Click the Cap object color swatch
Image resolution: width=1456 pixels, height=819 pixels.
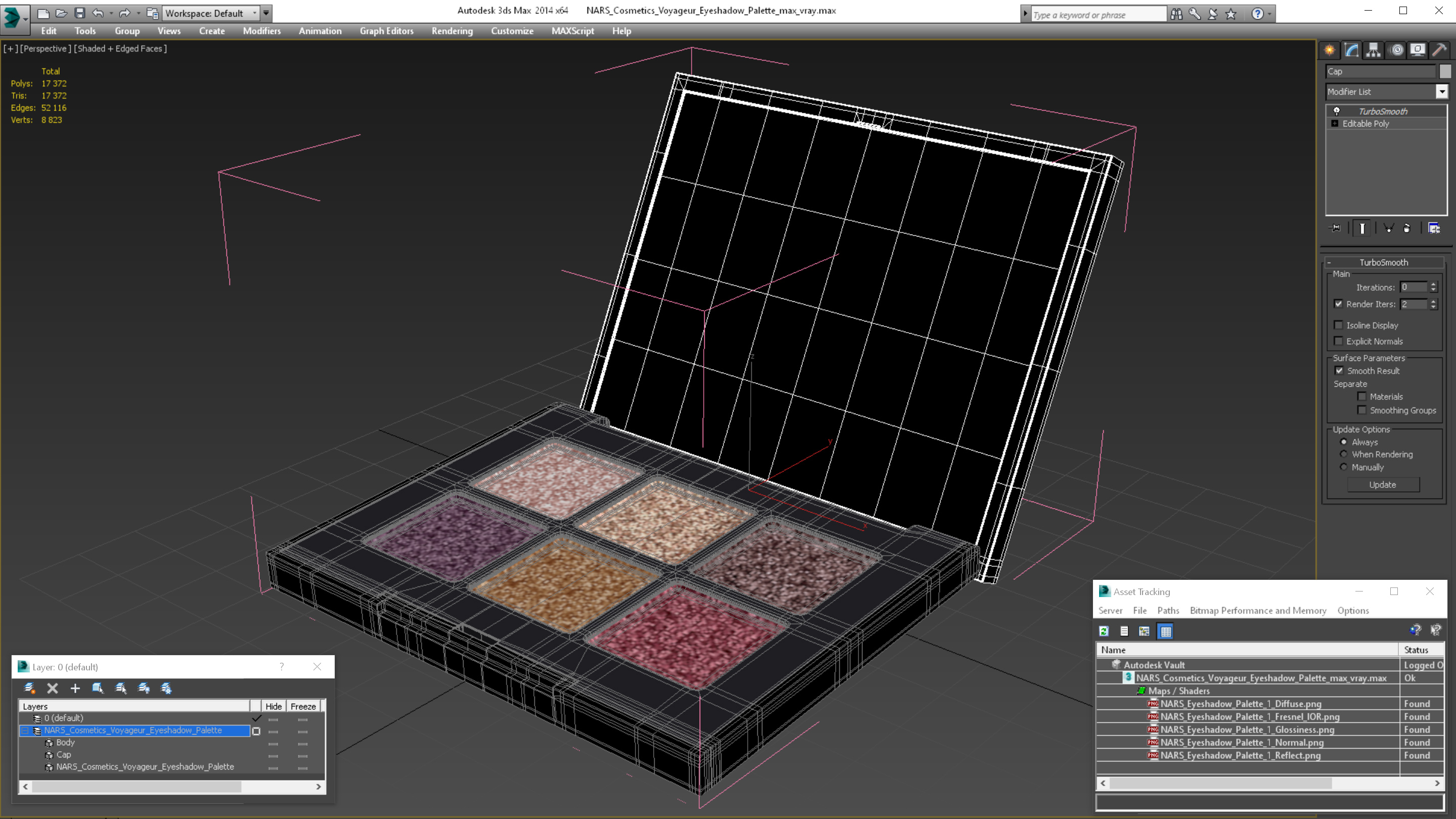[x=1445, y=71]
